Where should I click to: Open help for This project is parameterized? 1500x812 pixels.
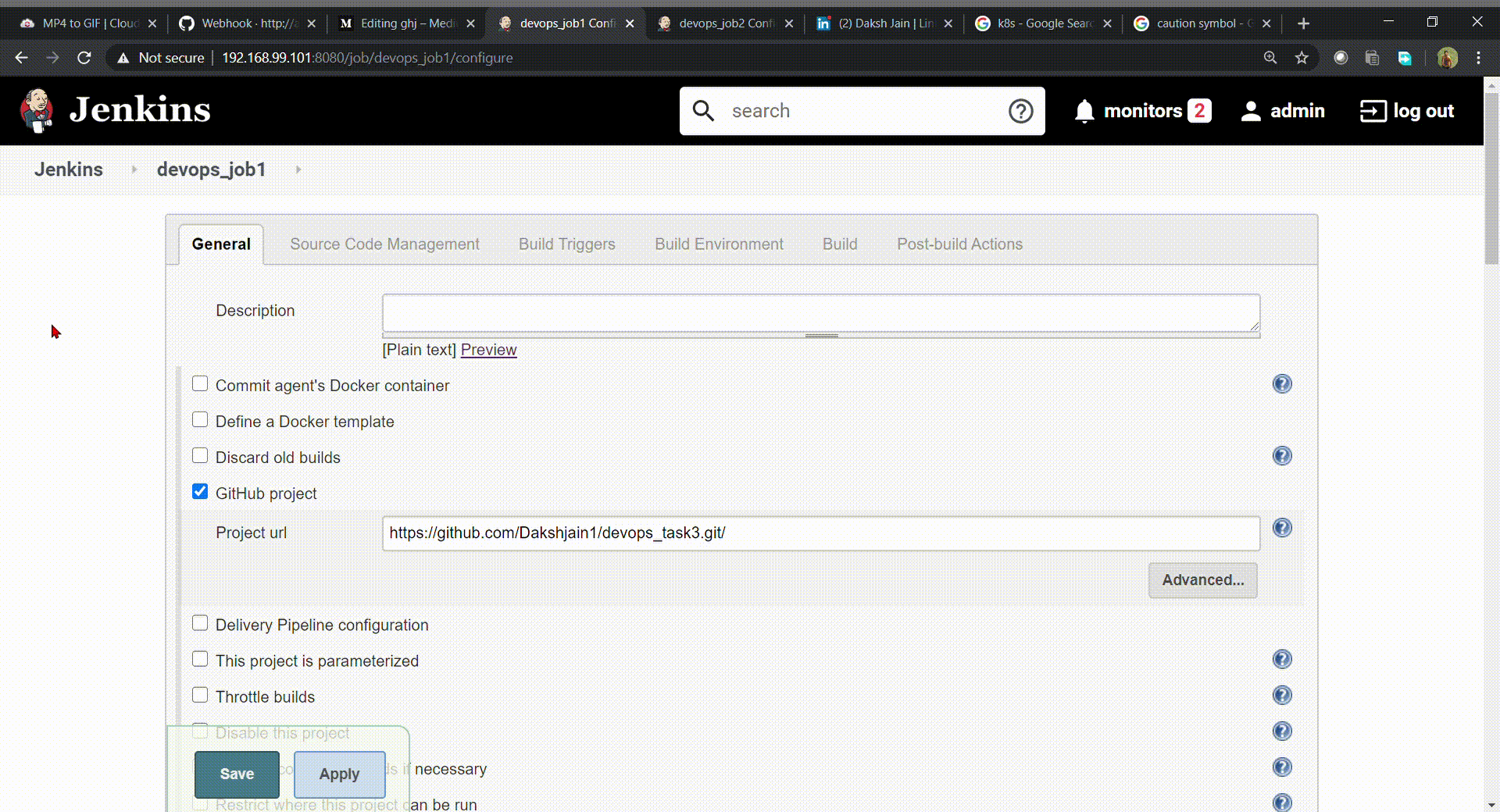[1282, 660]
